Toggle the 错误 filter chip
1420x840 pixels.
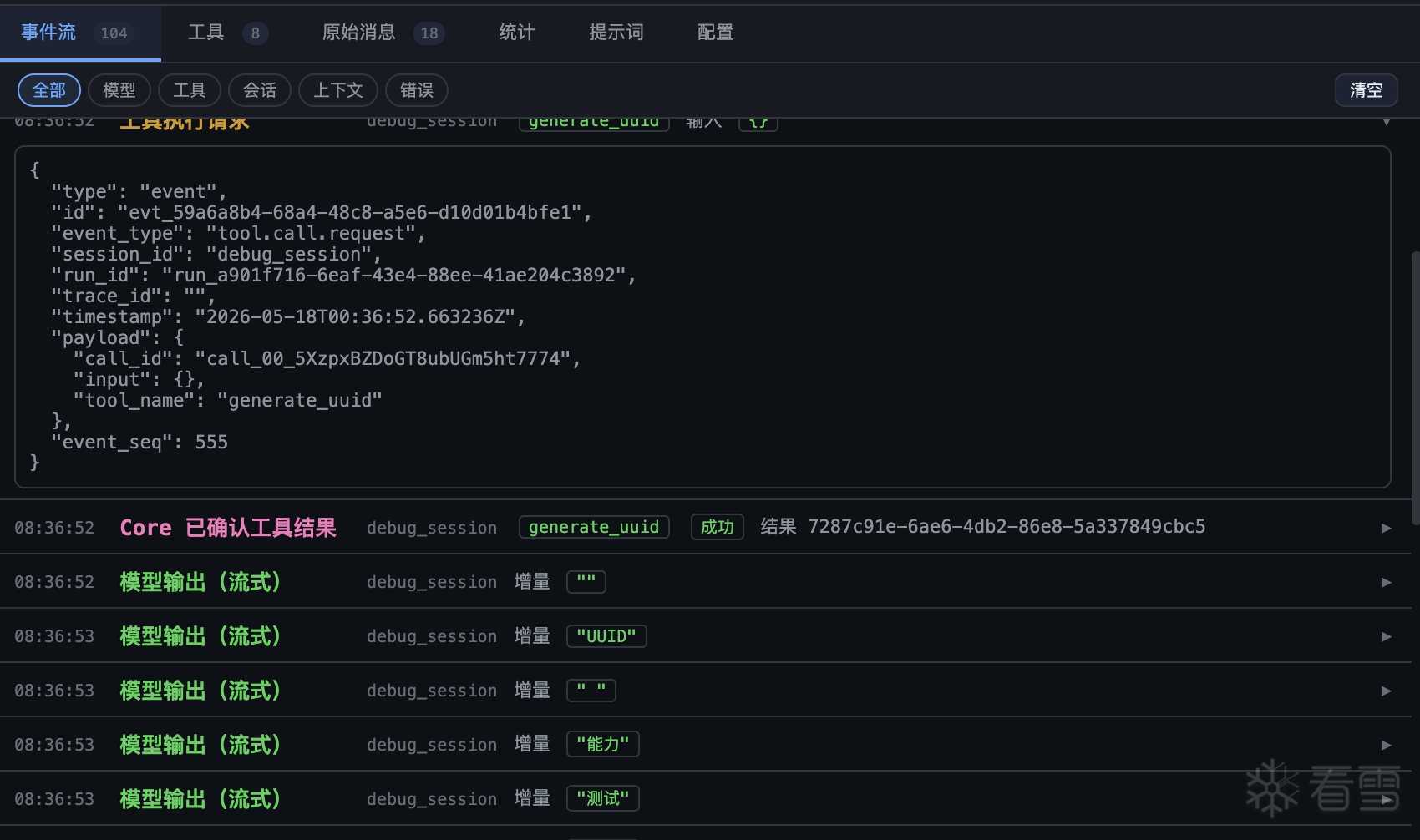pyautogui.click(x=417, y=90)
